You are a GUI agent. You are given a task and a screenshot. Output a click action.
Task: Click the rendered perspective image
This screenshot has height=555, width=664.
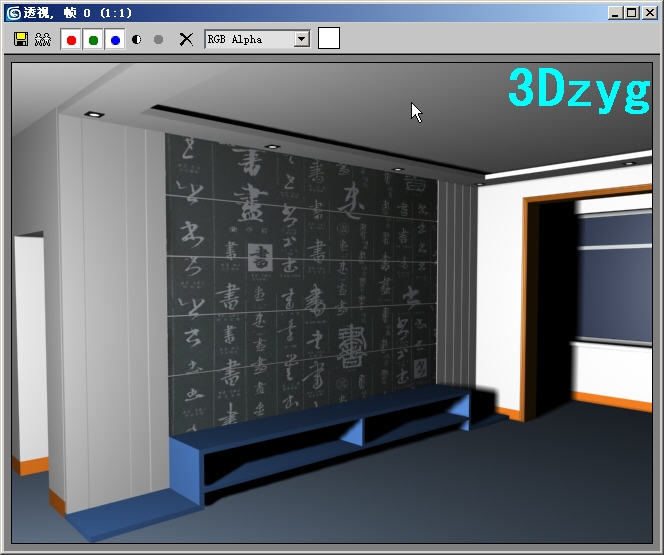pos(332,303)
